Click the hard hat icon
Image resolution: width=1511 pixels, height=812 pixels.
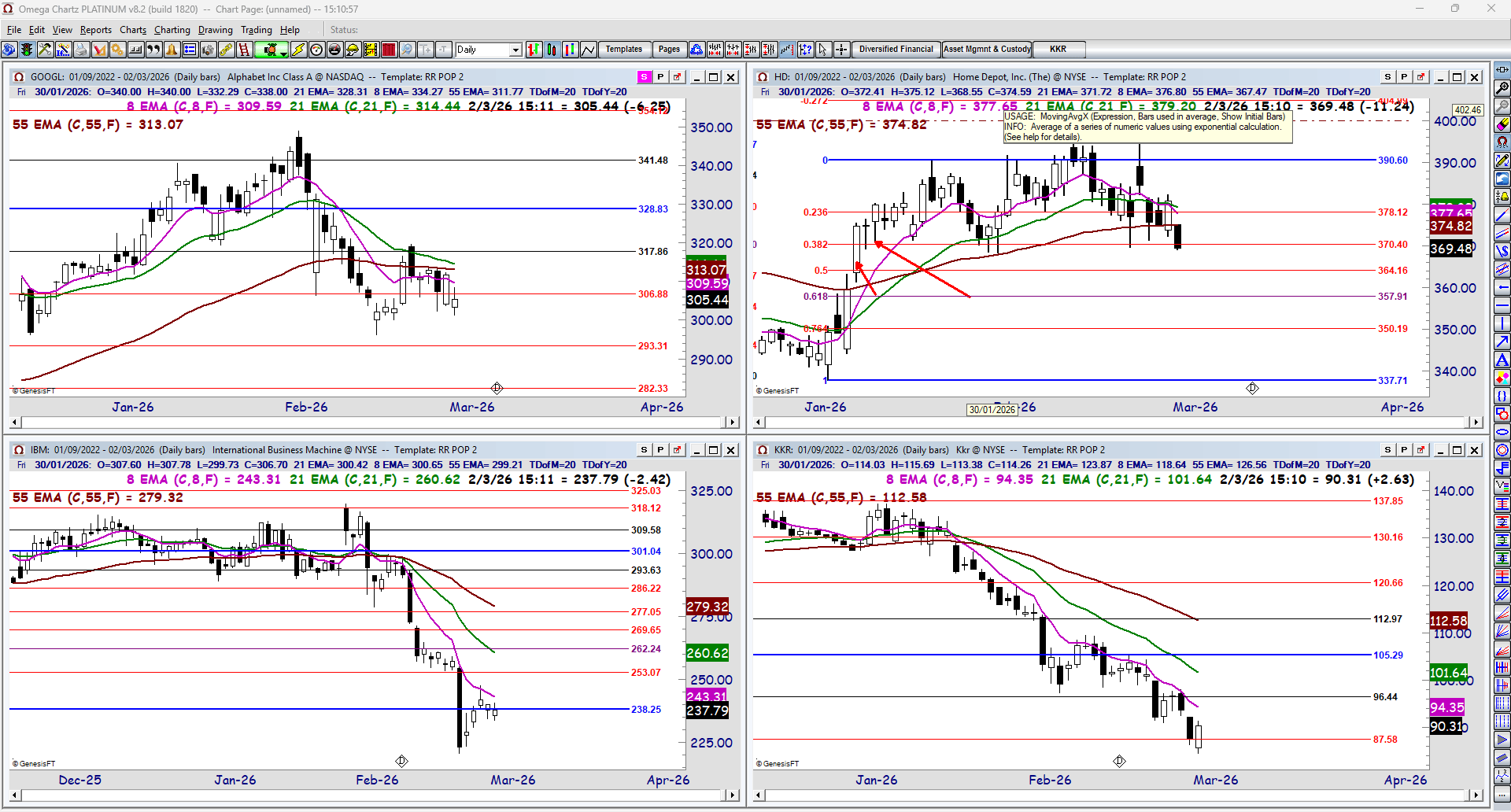click(353, 50)
